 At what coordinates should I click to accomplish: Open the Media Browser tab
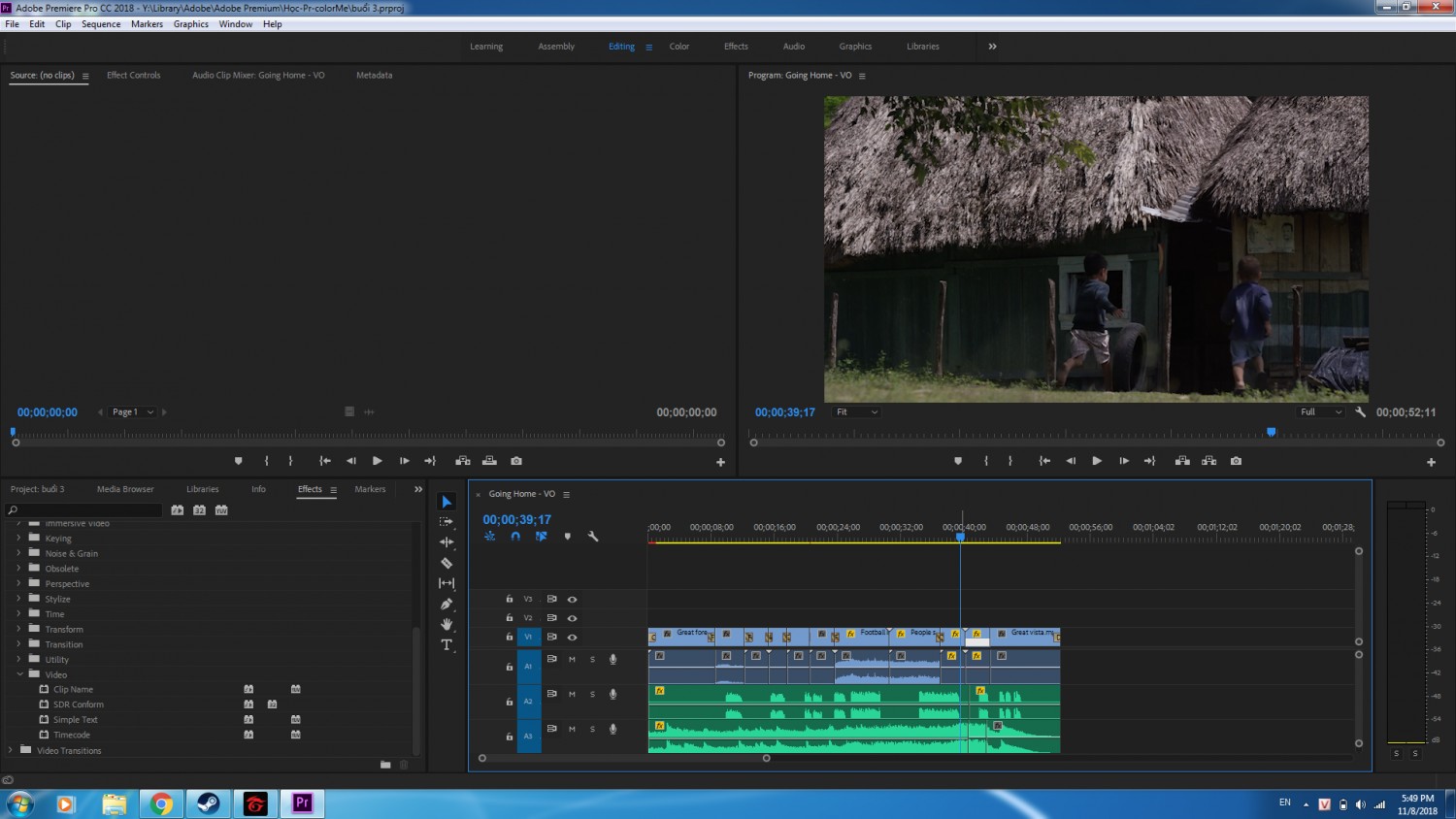click(125, 489)
